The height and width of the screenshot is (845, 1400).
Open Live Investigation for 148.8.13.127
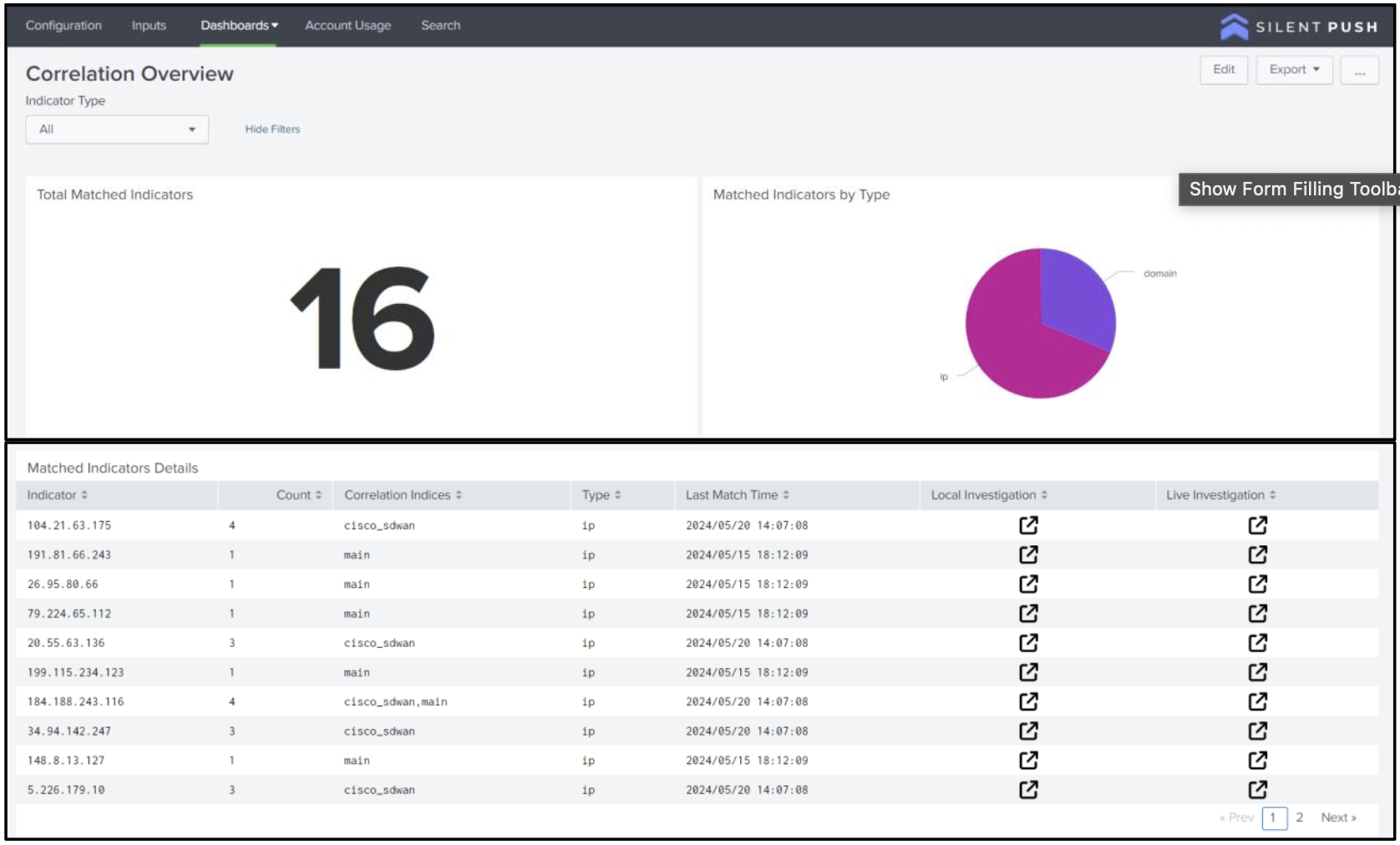pos(1257,760)
